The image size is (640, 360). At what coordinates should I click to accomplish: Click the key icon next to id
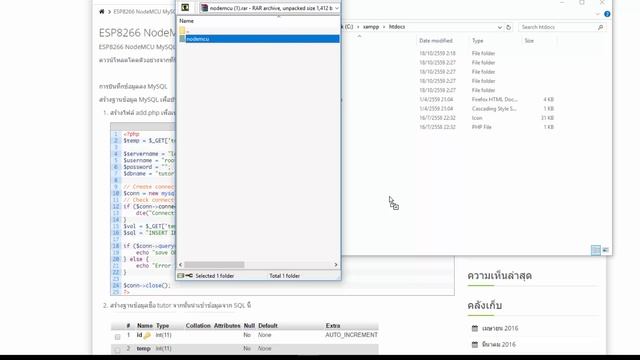[x=147, y=336]
